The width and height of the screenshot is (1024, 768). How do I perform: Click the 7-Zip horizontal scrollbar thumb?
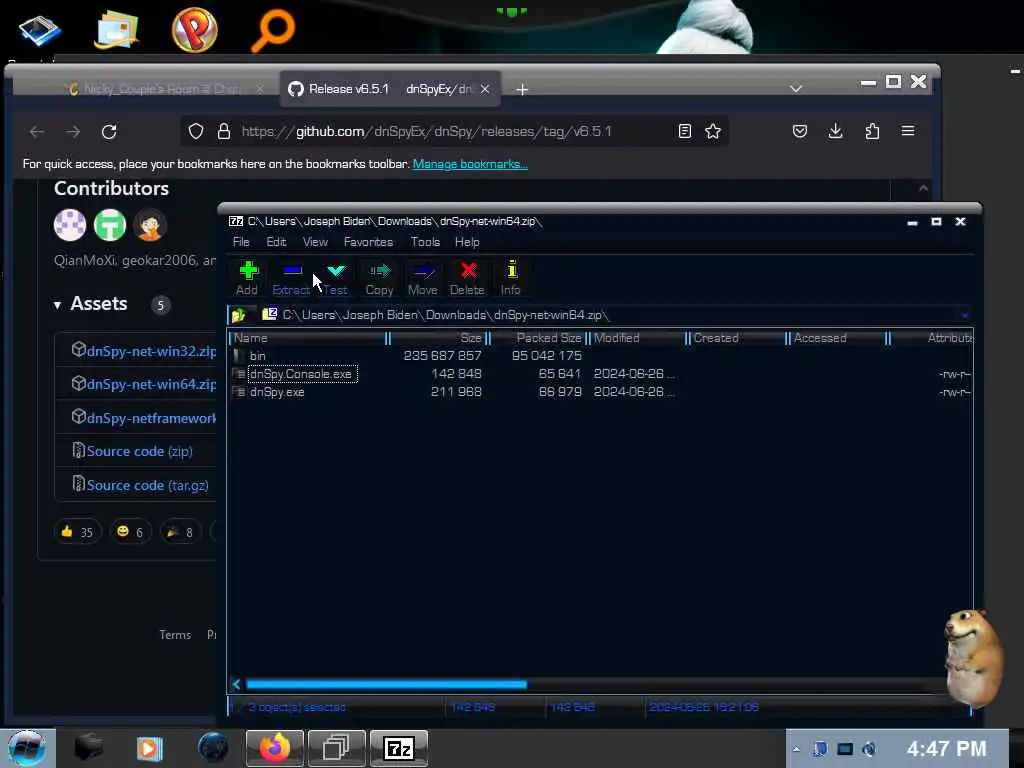click(x=386, y=684)
